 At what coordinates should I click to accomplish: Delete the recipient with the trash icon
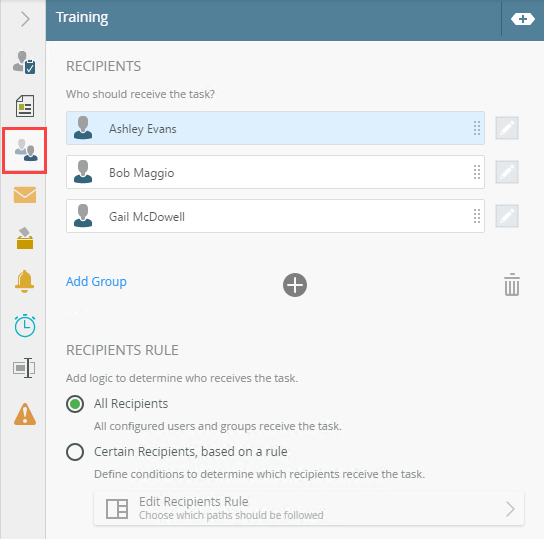pyautogui.click(x=512, y=285)
